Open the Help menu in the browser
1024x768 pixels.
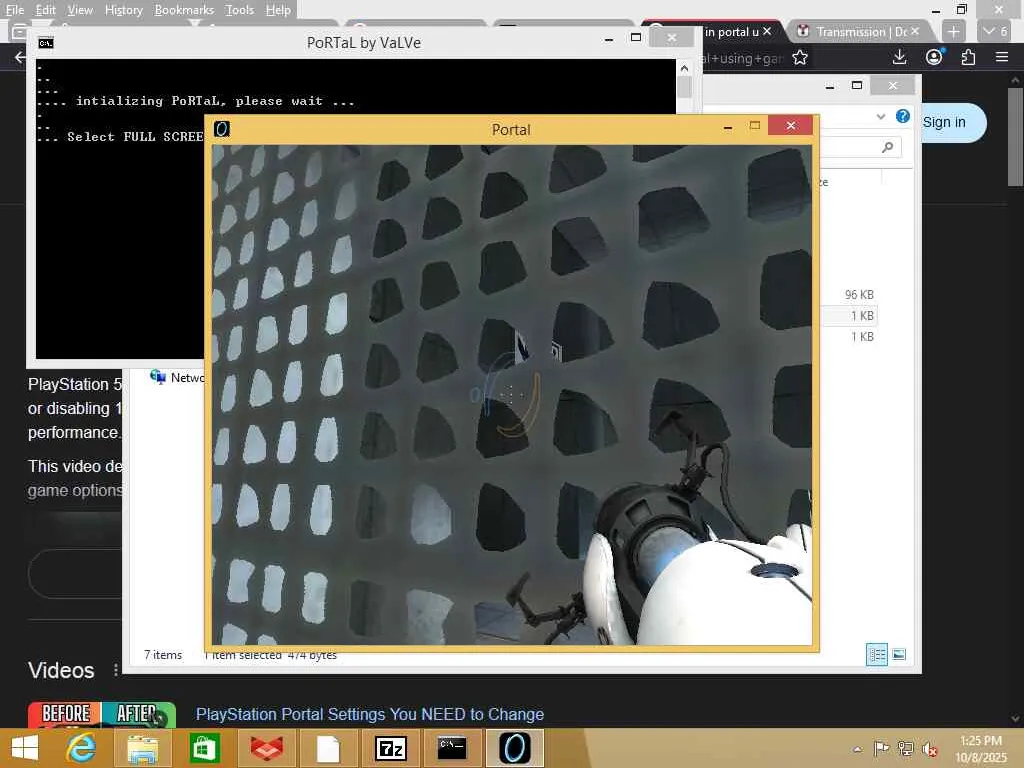[278, 10]
